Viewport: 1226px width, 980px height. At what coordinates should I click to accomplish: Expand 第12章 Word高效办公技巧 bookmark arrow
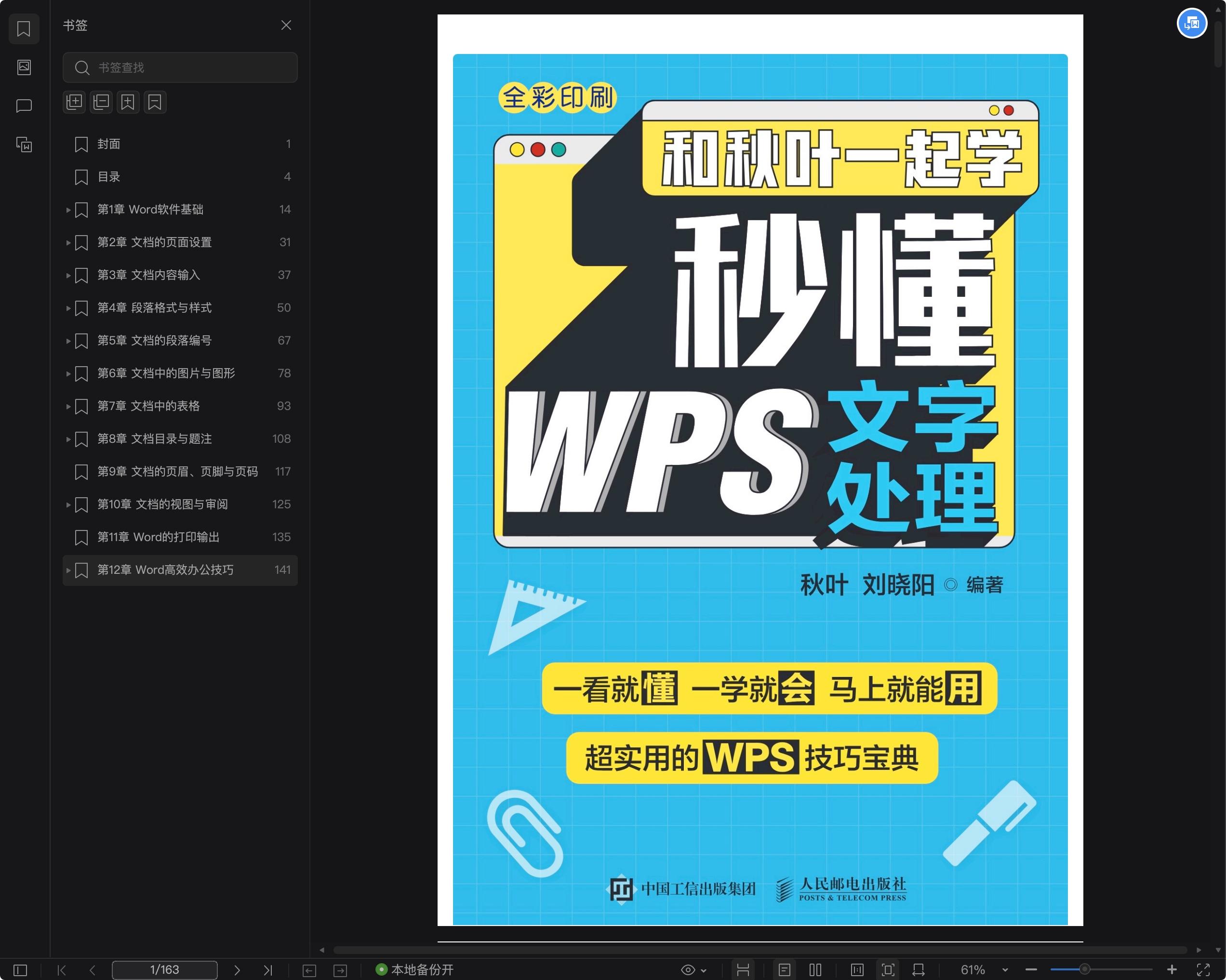pyautogui.click(x=68, y=570)
